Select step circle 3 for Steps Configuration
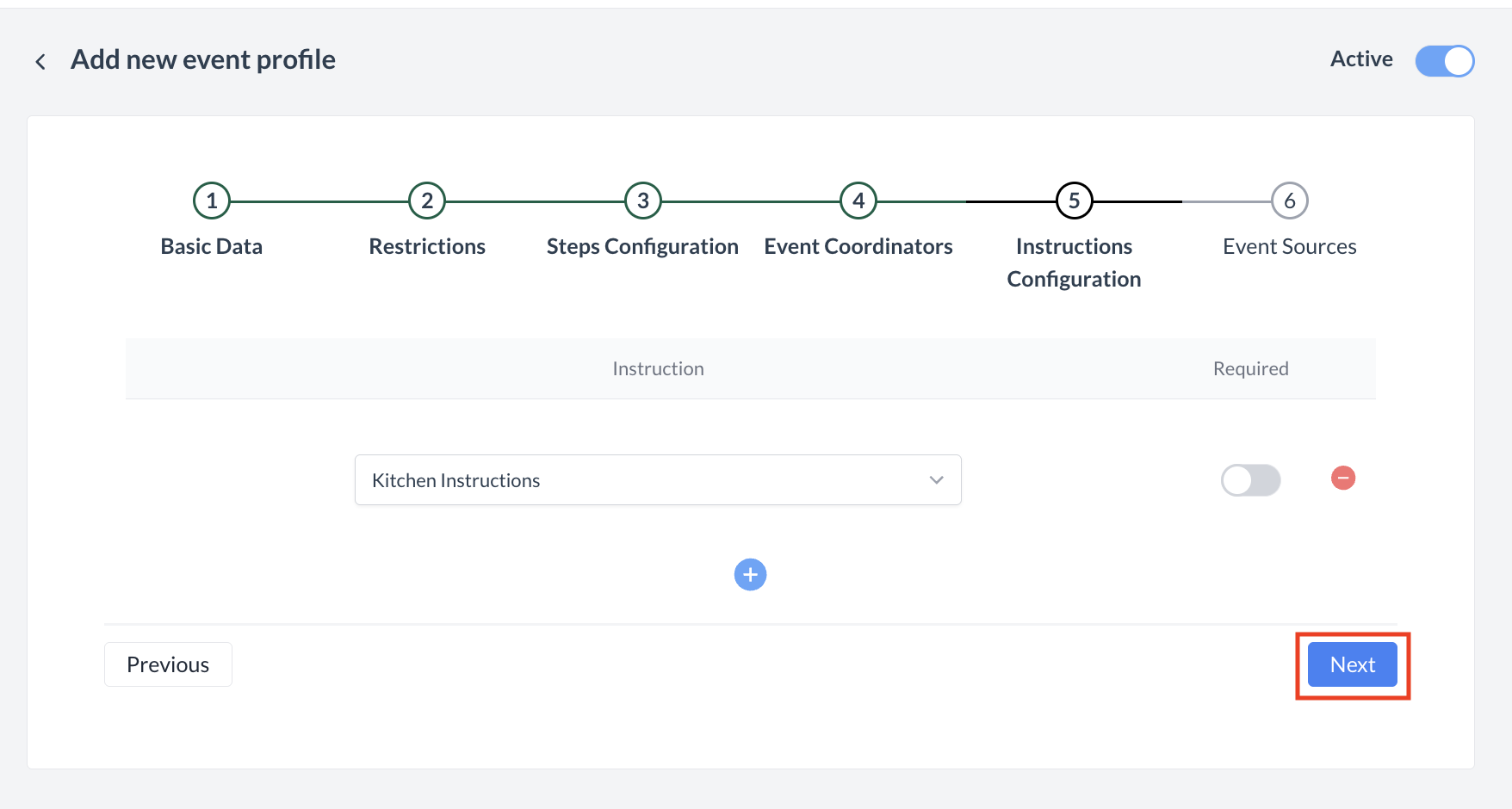Screen dimensions: 1512x809 point(641,200)
